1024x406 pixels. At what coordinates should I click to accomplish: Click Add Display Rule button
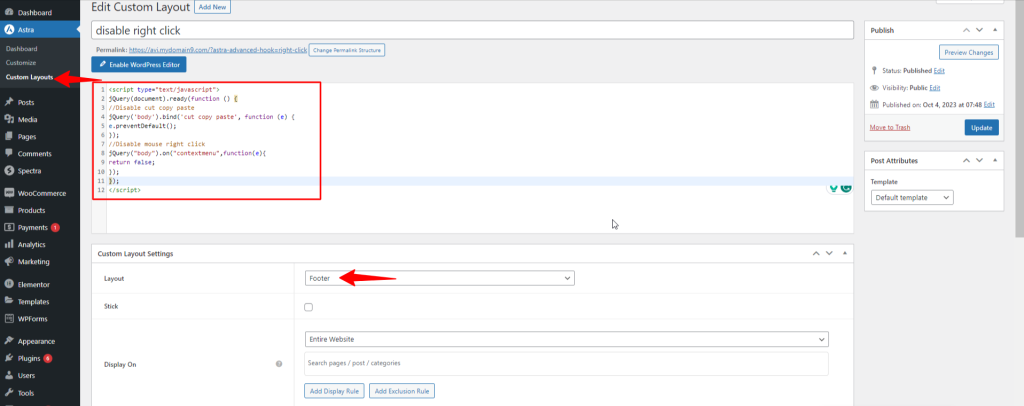pyautogui.click(x=334, y=391)
